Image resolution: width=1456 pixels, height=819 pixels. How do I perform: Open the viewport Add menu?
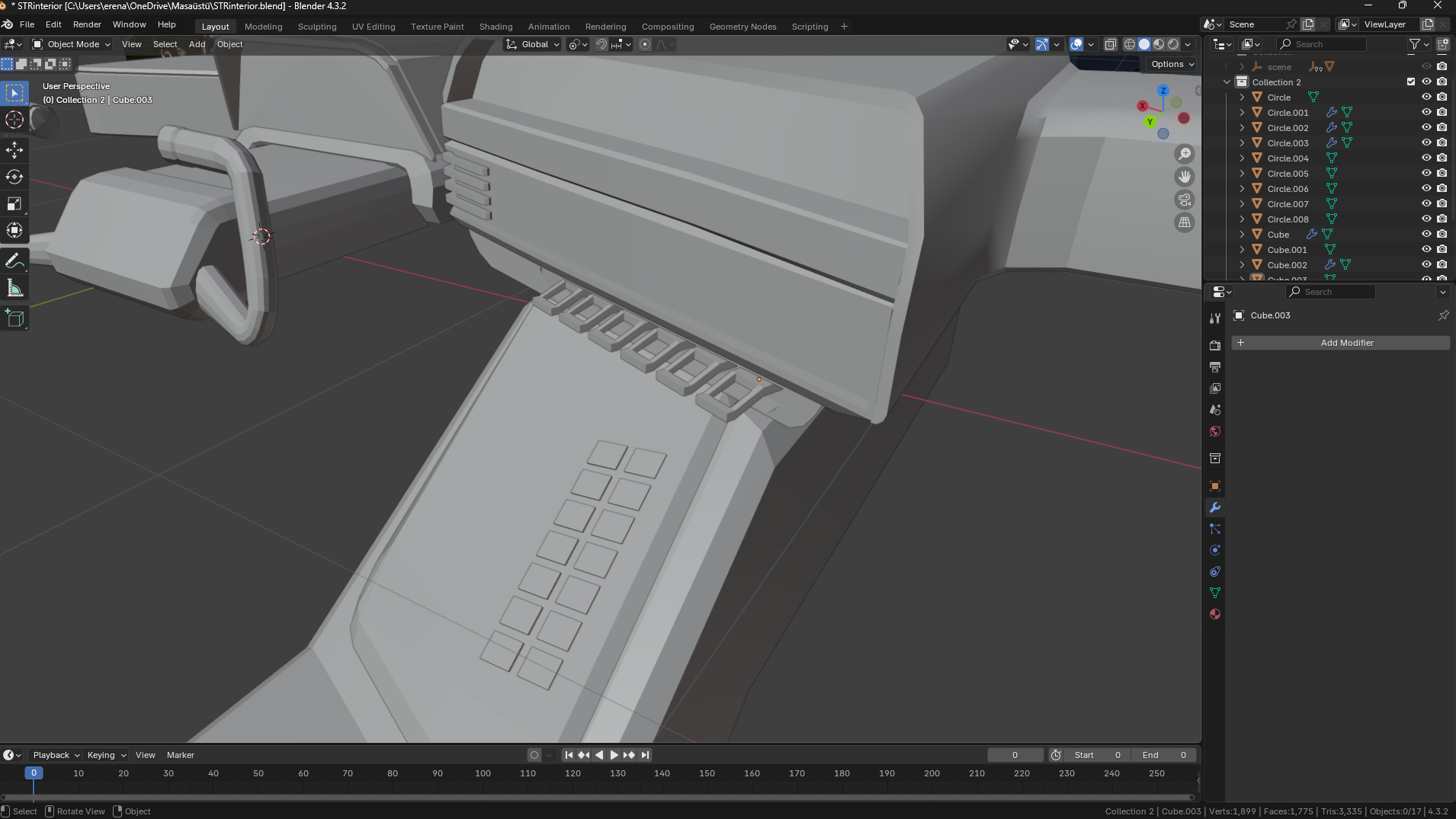click(197, 44)
